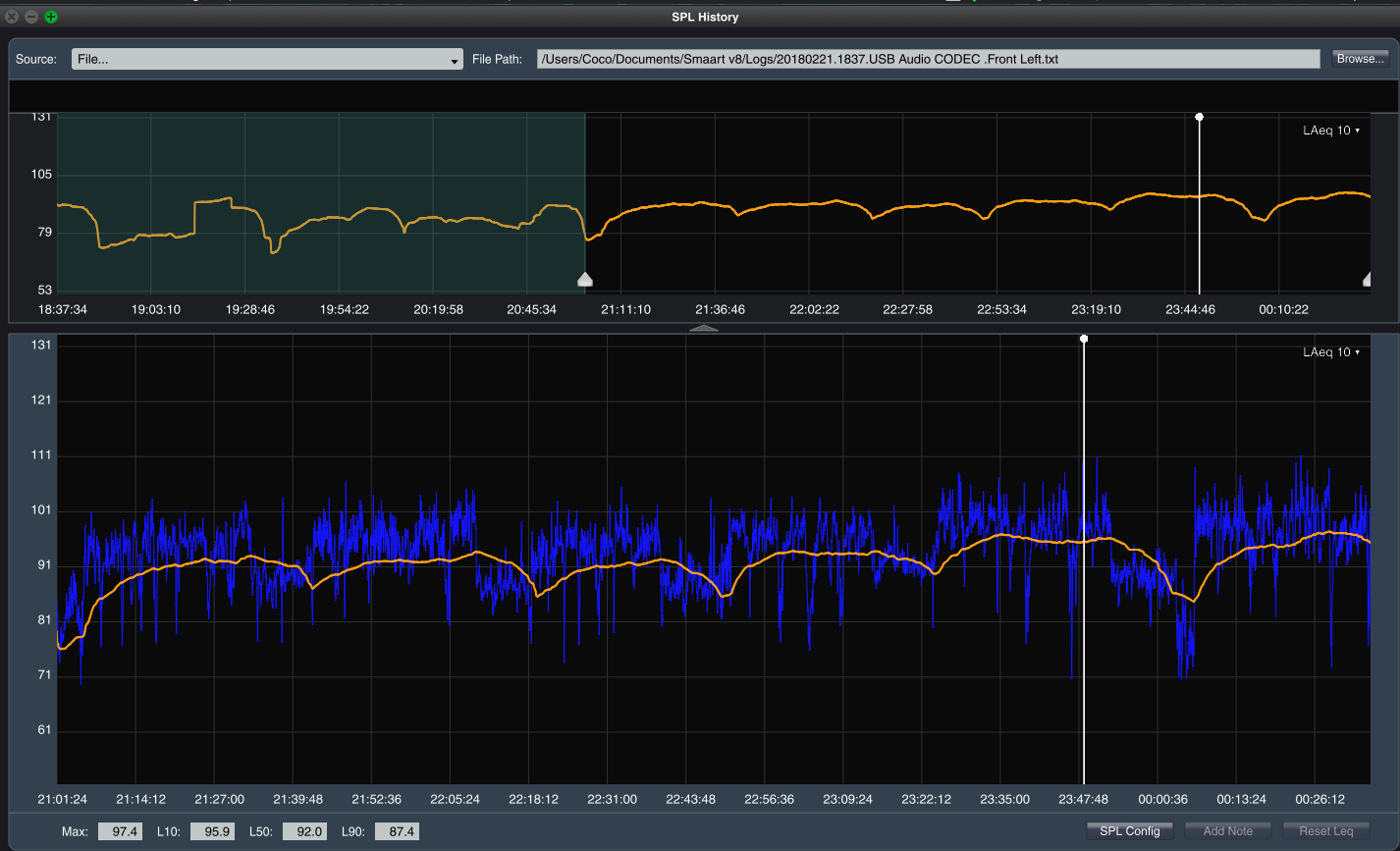The width and height of the screenshot is (1400, 851).
Task: Click the 23:44:46 time label on overview axis
Action: point(1190,310)
